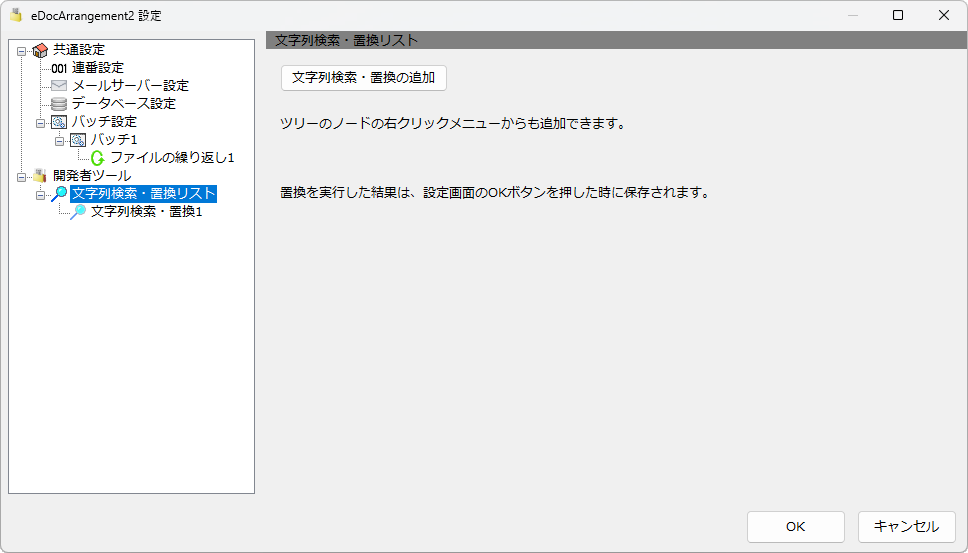Viewport: 968px width, 553px height.
Task: Select 共通設定 in the tree
Action: (79, 50)
